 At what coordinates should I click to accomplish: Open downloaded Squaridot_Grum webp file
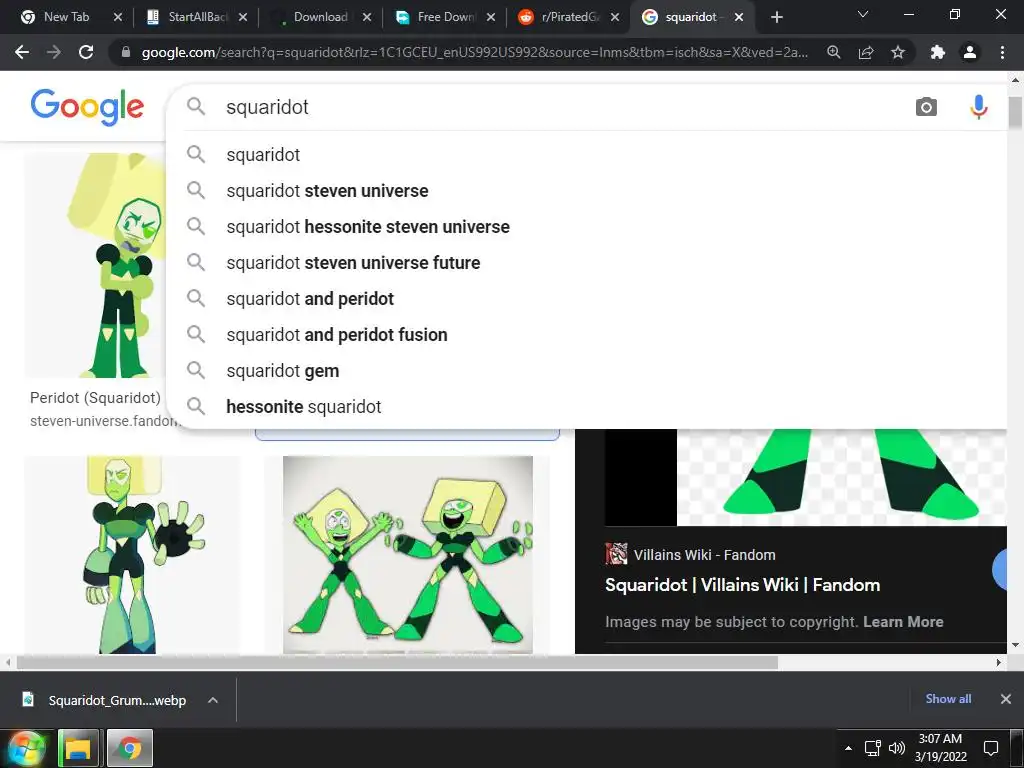click(116, 700)
